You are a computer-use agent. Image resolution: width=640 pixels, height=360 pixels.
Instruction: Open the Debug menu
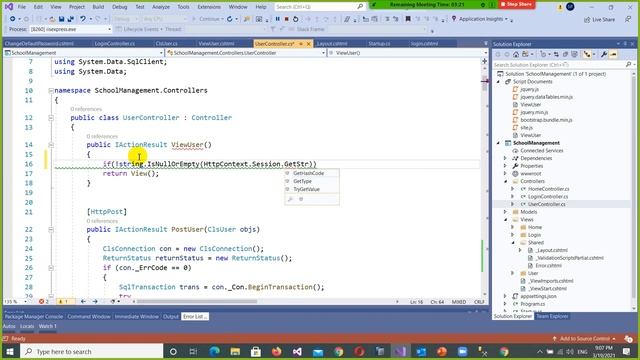[x=120, y=7]
